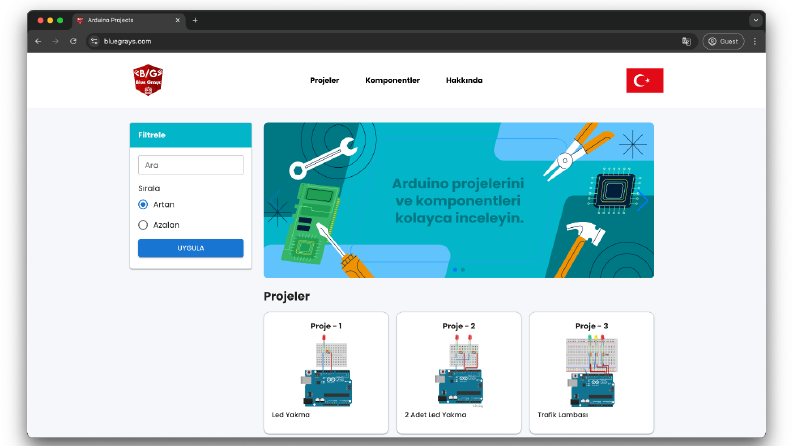
Task: Open site information icon in address bar
Action: pos(94,41)
